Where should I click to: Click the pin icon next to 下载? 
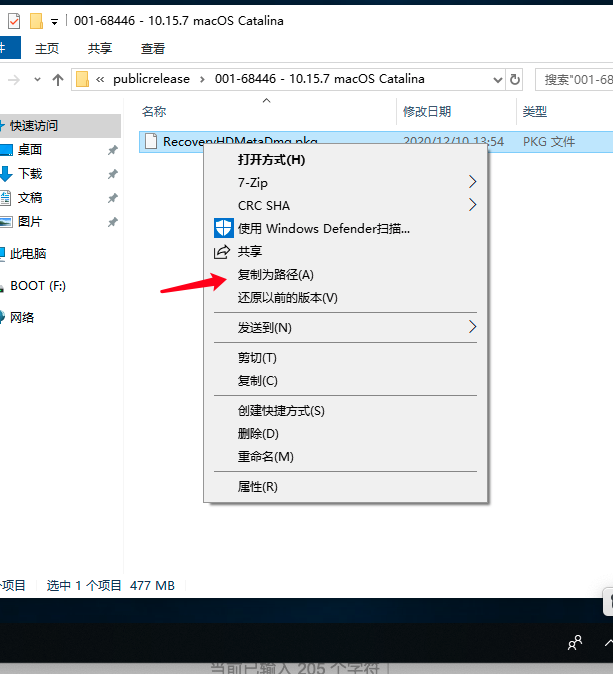(x=113, y=174)
